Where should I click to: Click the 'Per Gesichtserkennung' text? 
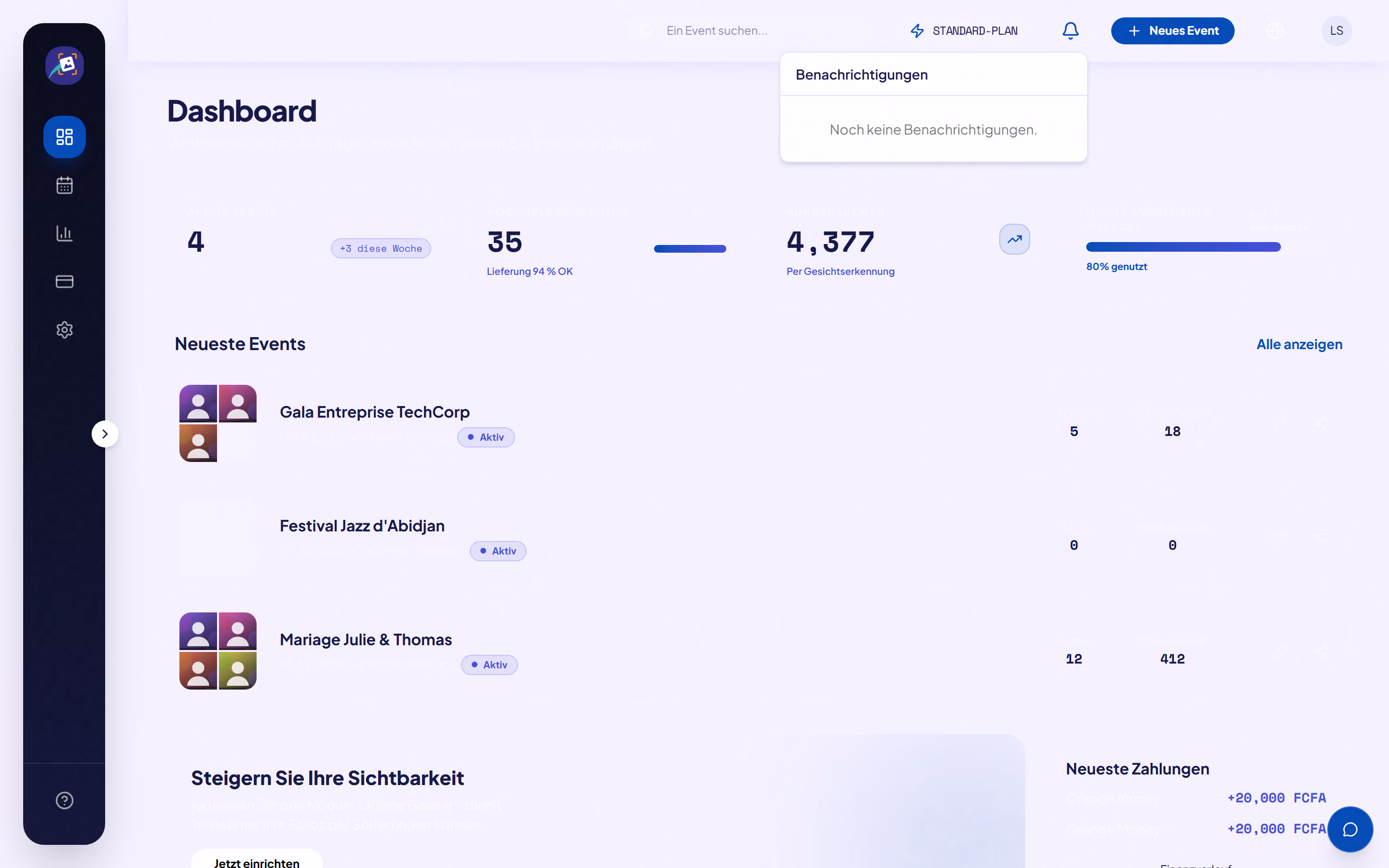point(840,271)
